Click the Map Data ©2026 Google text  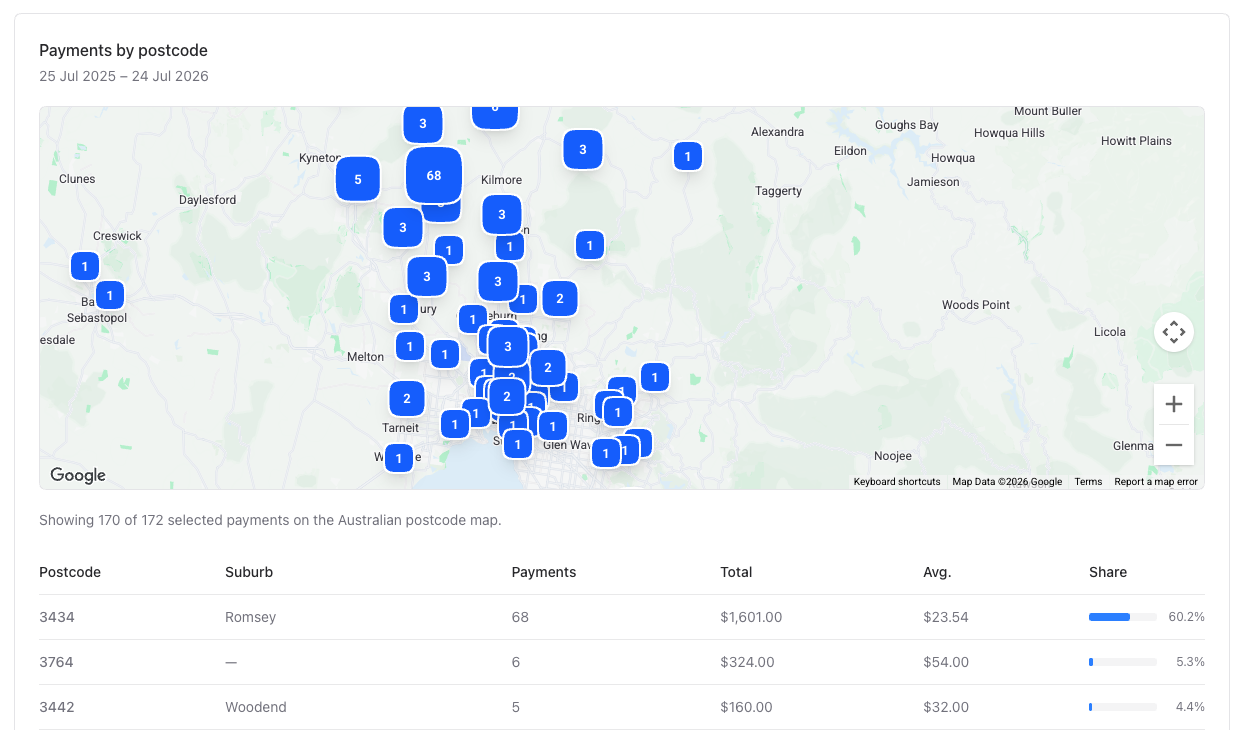pos(1007,482)
